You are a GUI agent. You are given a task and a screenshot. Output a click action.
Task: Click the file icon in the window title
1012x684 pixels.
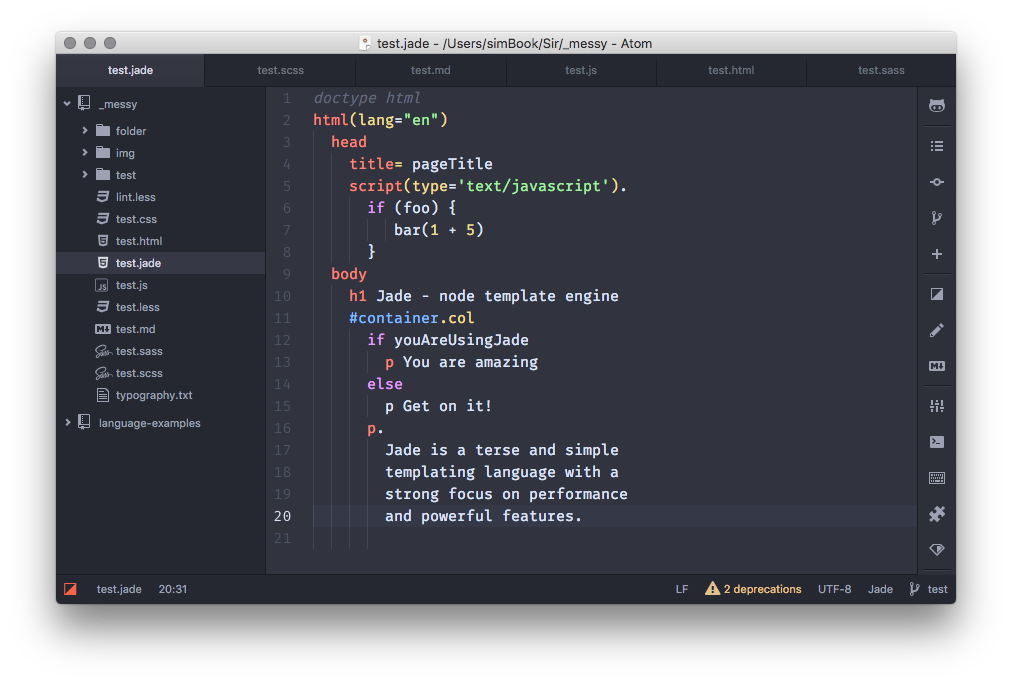click(365, 43)
